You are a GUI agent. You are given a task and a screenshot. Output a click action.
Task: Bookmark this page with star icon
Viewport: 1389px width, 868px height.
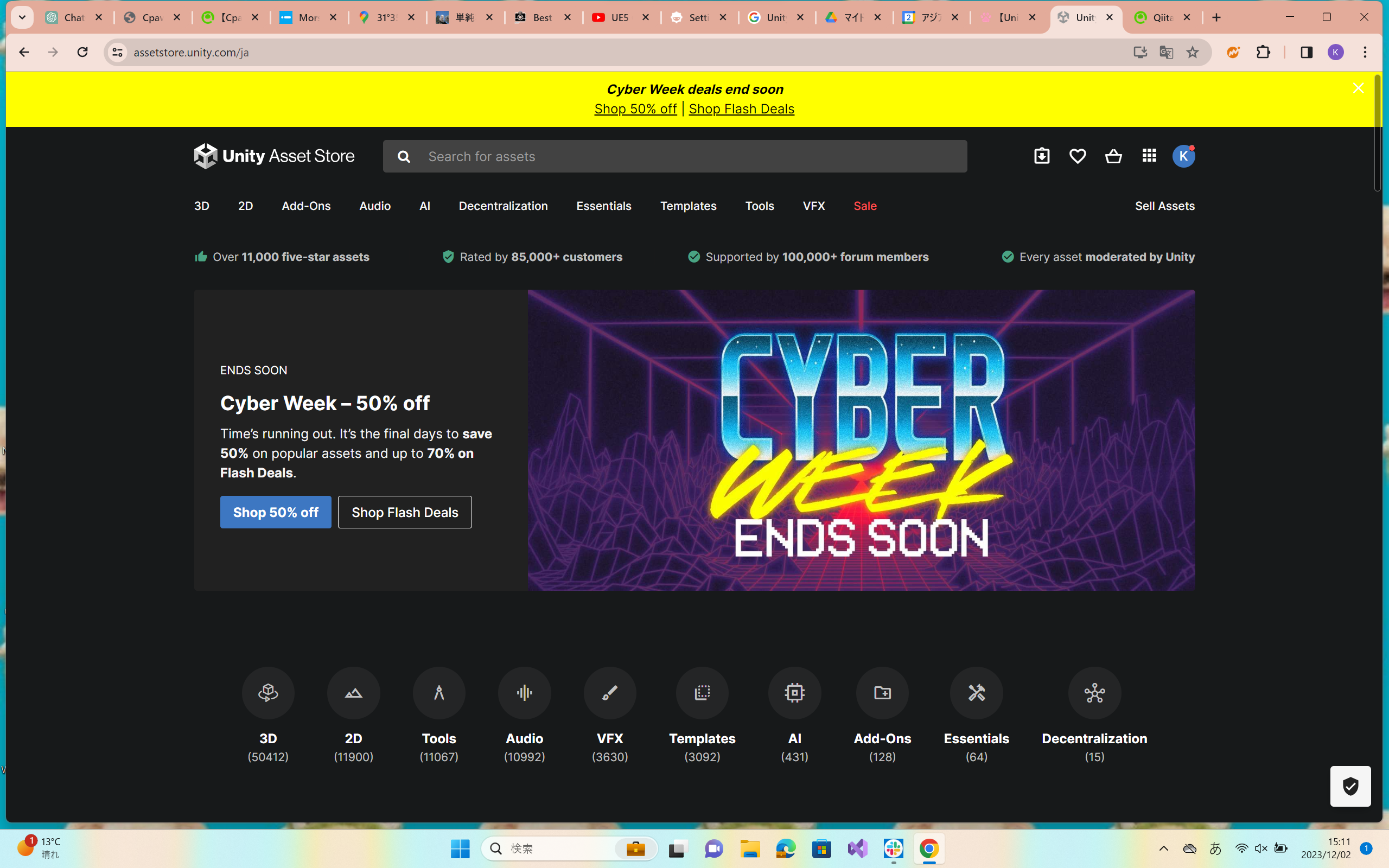1193,52
